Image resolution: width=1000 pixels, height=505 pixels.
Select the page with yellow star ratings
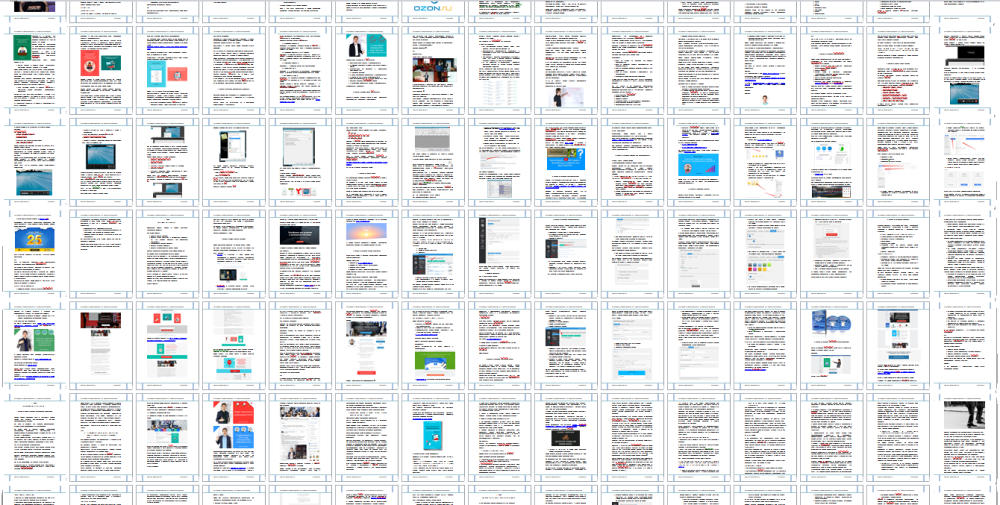(763, 161)
